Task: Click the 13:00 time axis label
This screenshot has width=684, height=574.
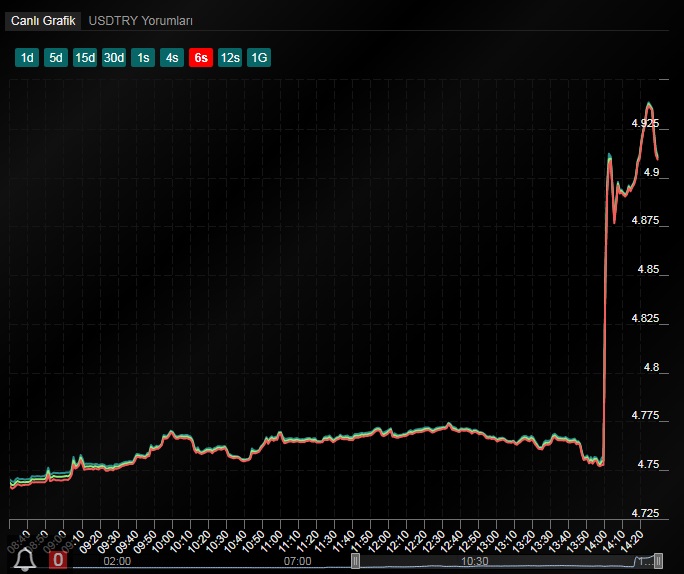Action: pyautogui.click(x=488, y=540)
